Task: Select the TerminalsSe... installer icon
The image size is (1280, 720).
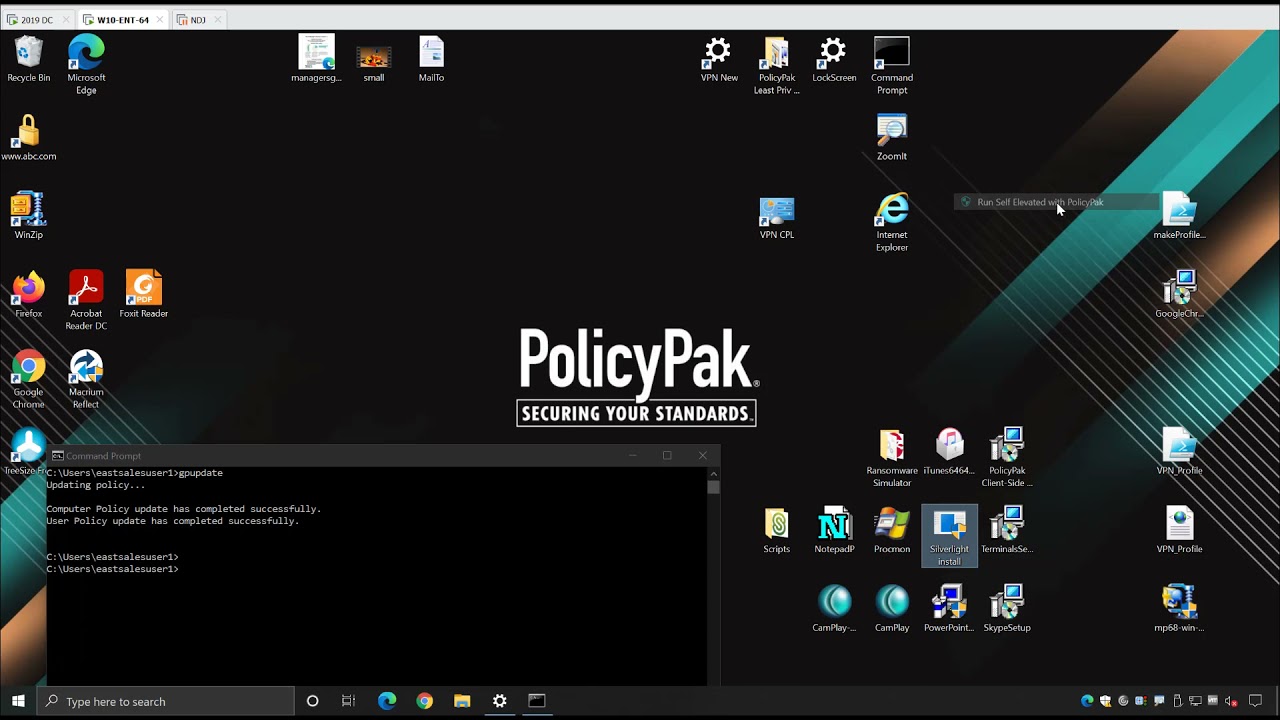Action: (x=1007, y=530)
